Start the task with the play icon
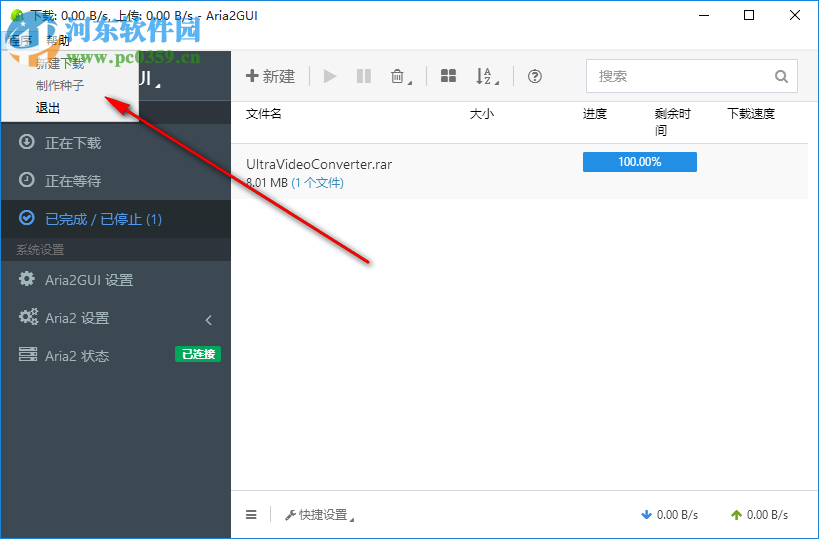 (x=330, y=76)
